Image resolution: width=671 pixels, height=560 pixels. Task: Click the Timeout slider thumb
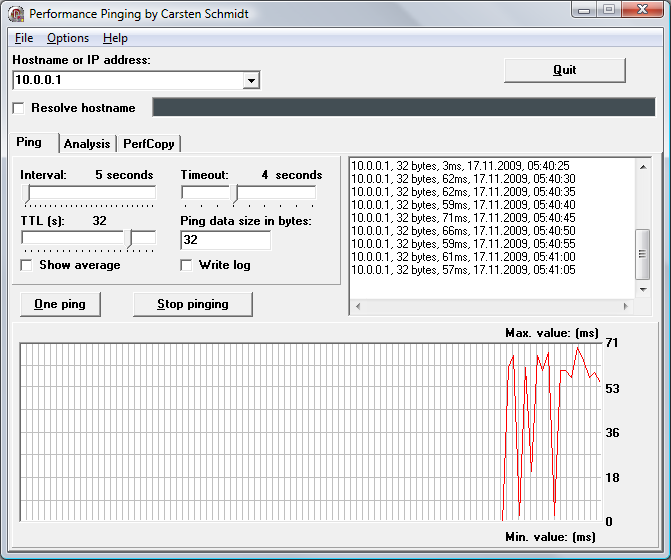(x=235, y=193)
